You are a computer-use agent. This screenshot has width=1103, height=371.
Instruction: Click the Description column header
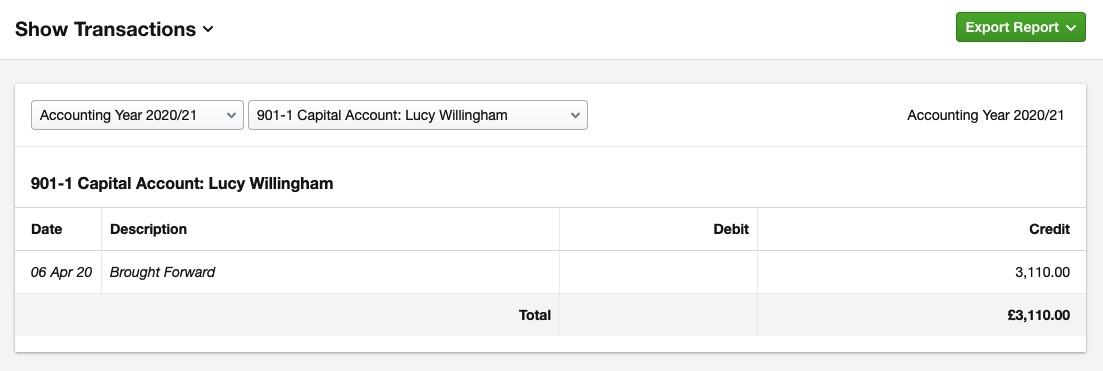coord(148,229)
